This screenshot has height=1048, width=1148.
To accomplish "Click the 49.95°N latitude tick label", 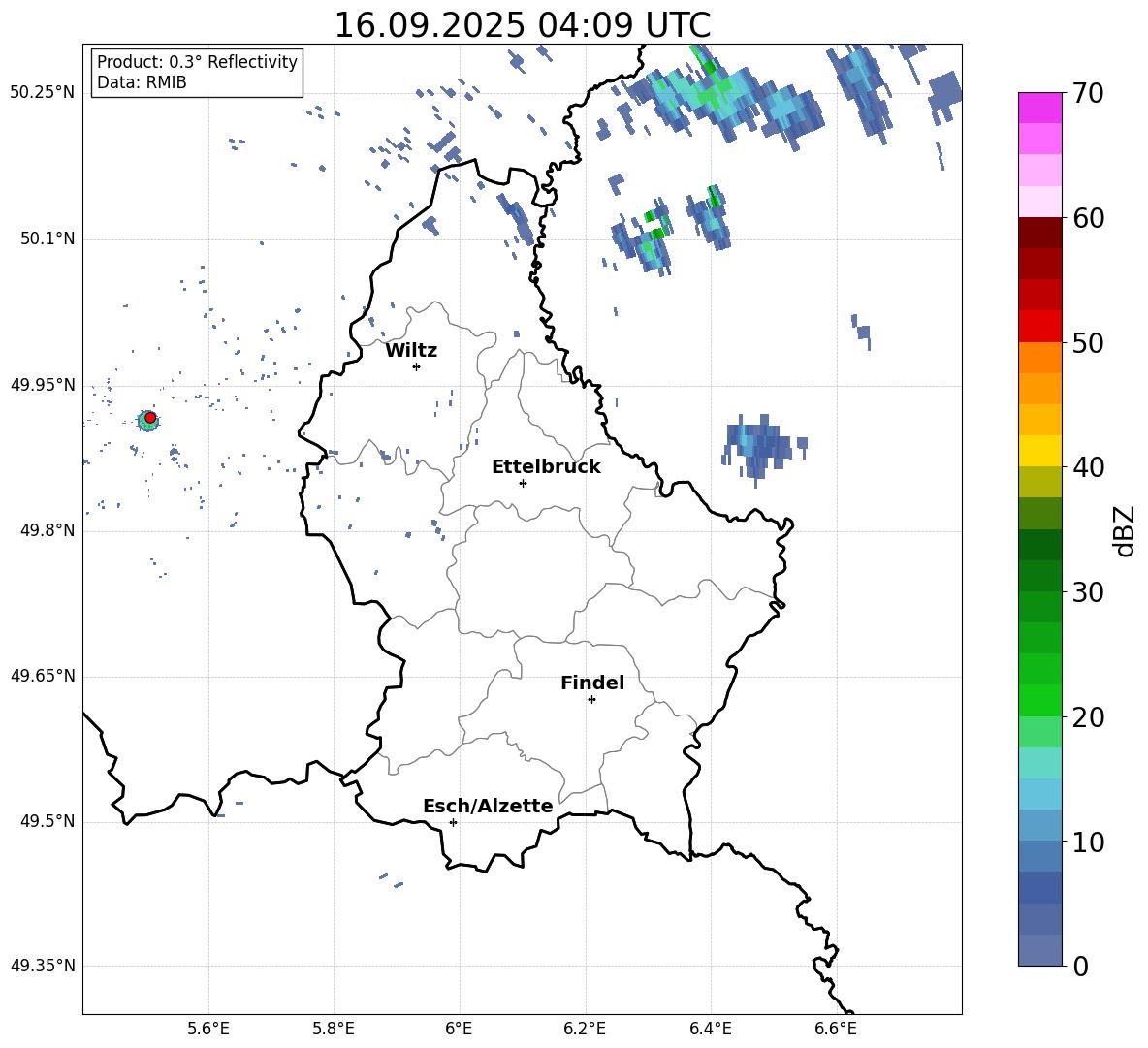I will [43, 386].
